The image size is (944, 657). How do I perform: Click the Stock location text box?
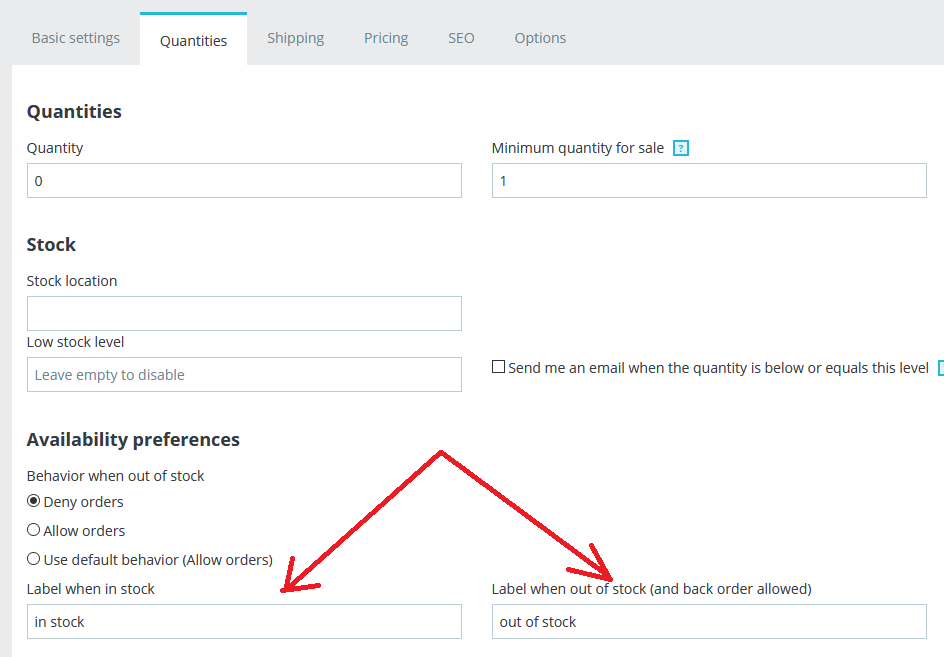point(244,313)
